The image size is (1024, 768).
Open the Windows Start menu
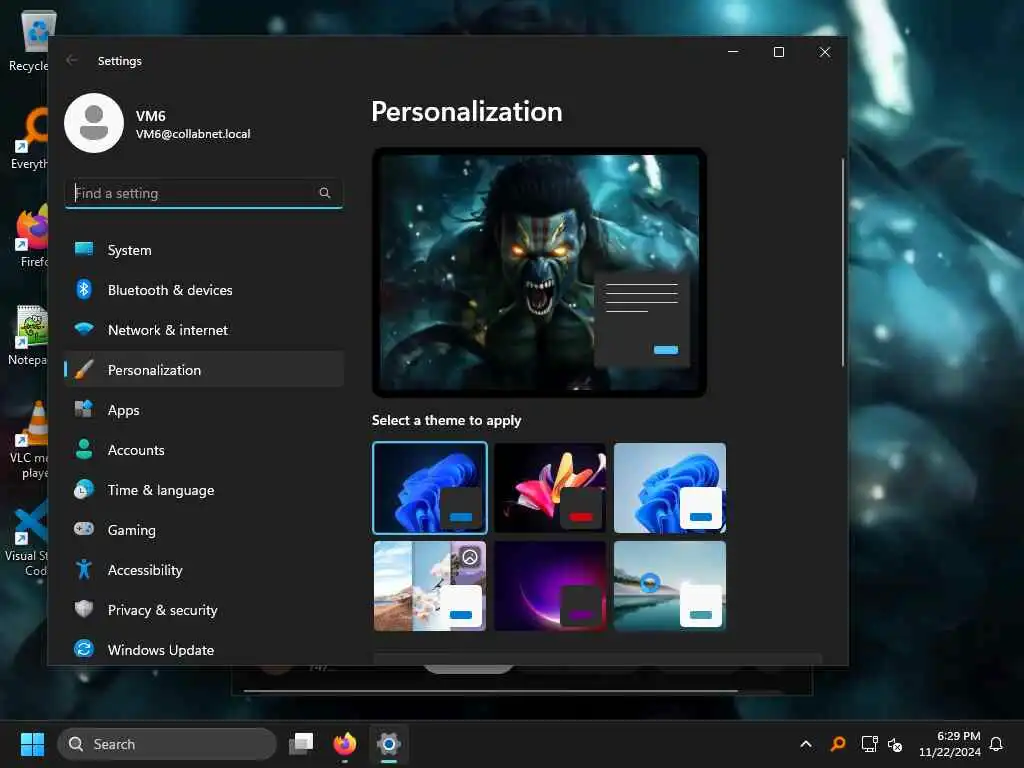(32, 744)
